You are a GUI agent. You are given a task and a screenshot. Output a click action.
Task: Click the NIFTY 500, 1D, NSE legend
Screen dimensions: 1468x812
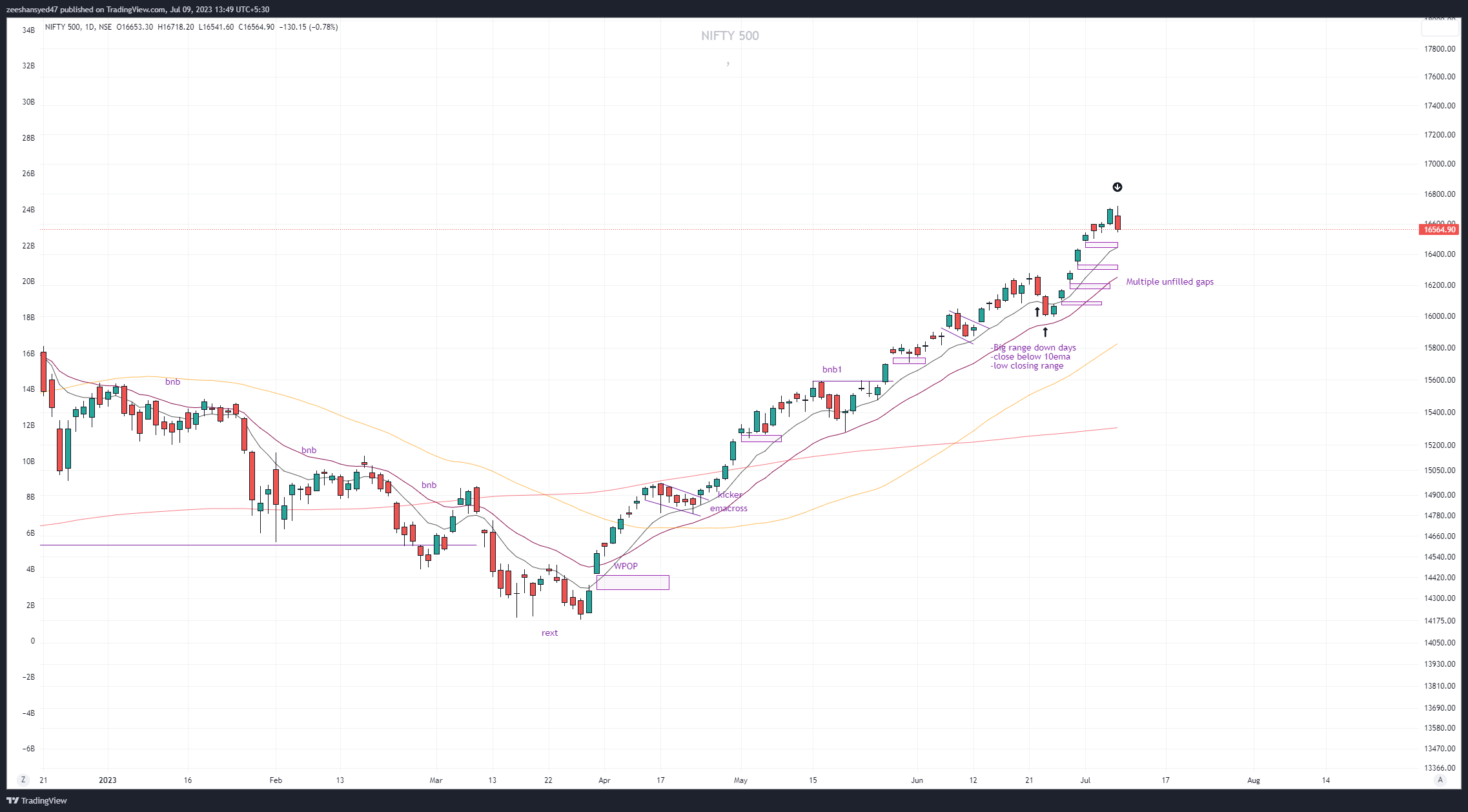tap(78, 27)
